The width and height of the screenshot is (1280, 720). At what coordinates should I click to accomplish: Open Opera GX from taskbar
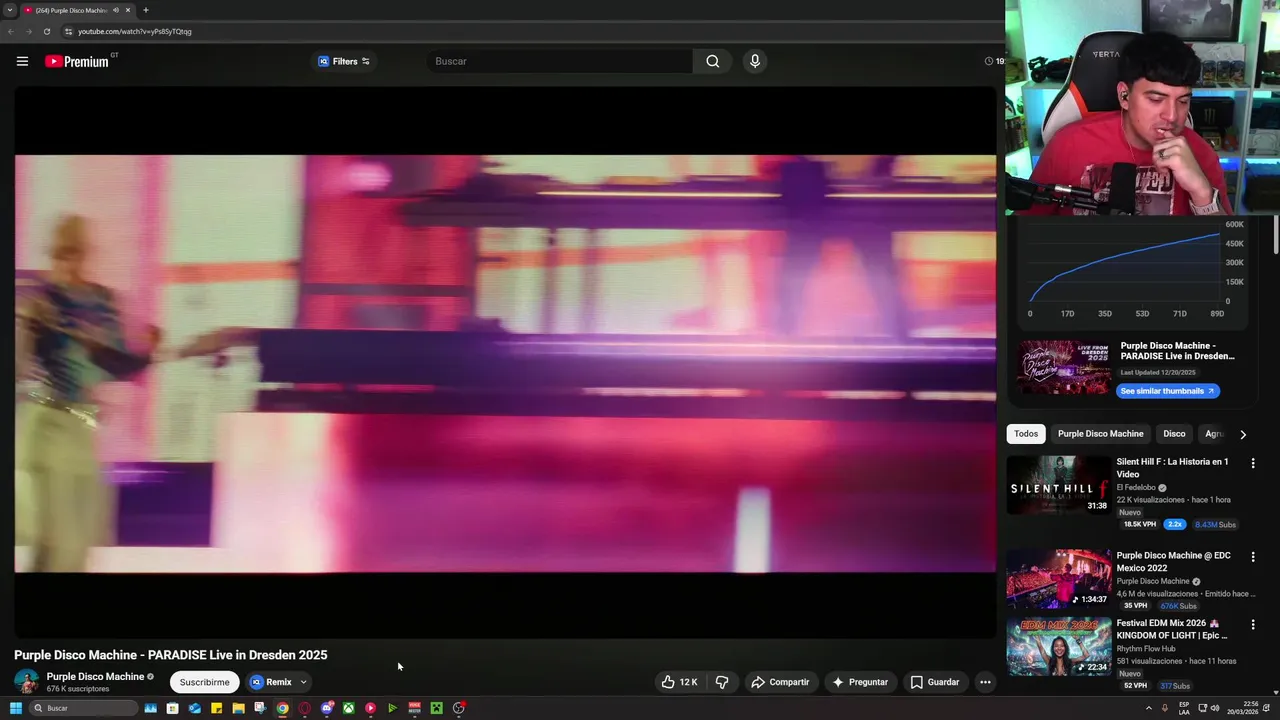click(304, 708)
